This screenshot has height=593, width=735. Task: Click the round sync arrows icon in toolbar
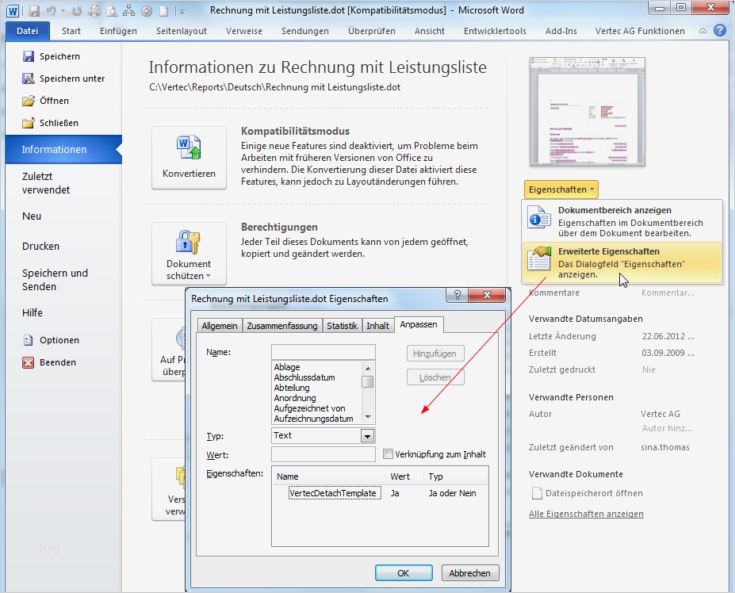(147, 11)
